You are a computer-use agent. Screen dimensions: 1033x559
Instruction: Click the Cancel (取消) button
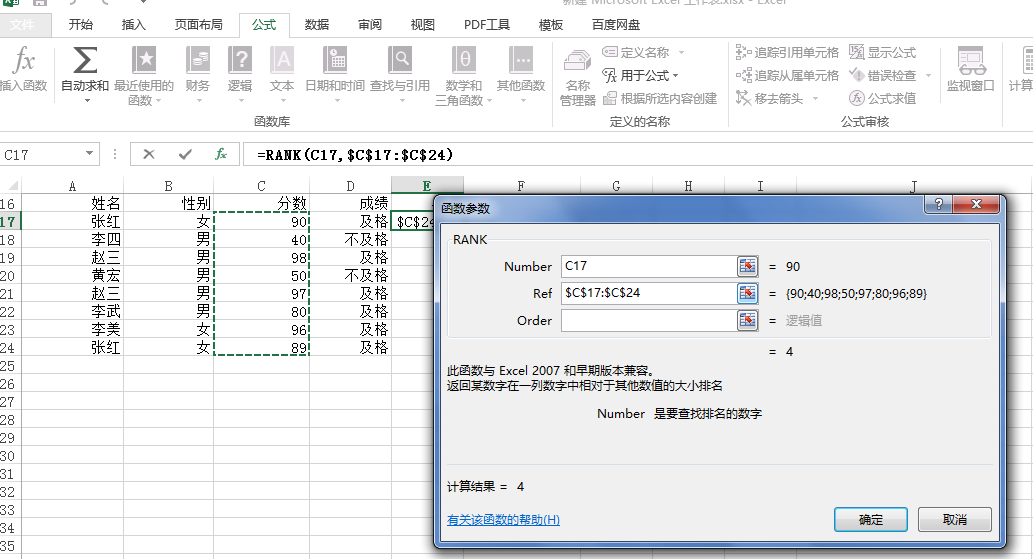(955, 519)
